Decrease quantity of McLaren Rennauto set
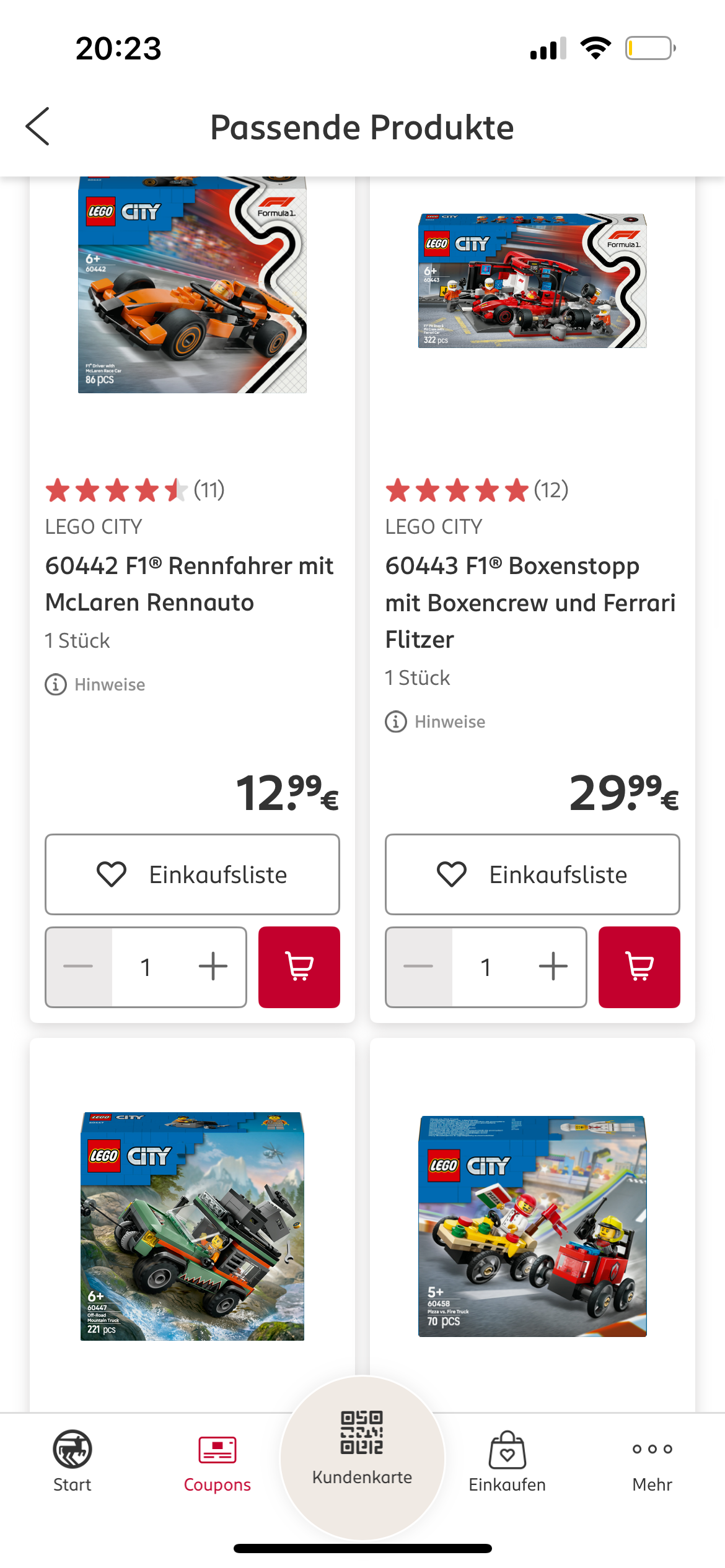Viewport: 725px width, 1568px height. [79, 967]
